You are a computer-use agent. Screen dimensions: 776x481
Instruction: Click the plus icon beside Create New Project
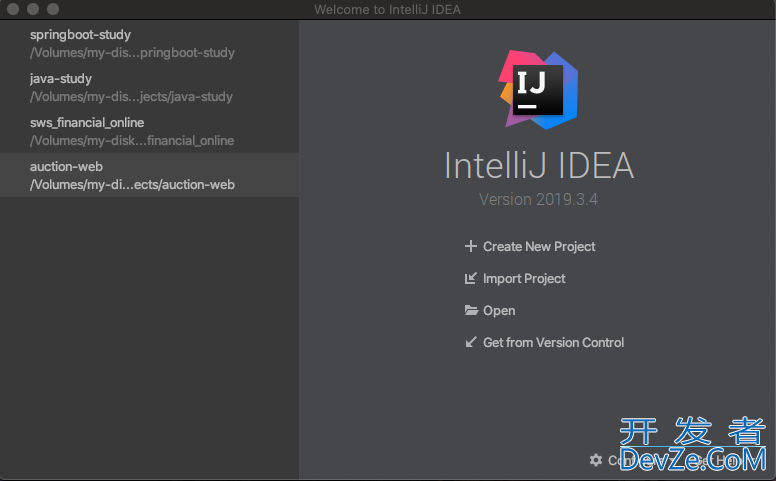(471, 247)
